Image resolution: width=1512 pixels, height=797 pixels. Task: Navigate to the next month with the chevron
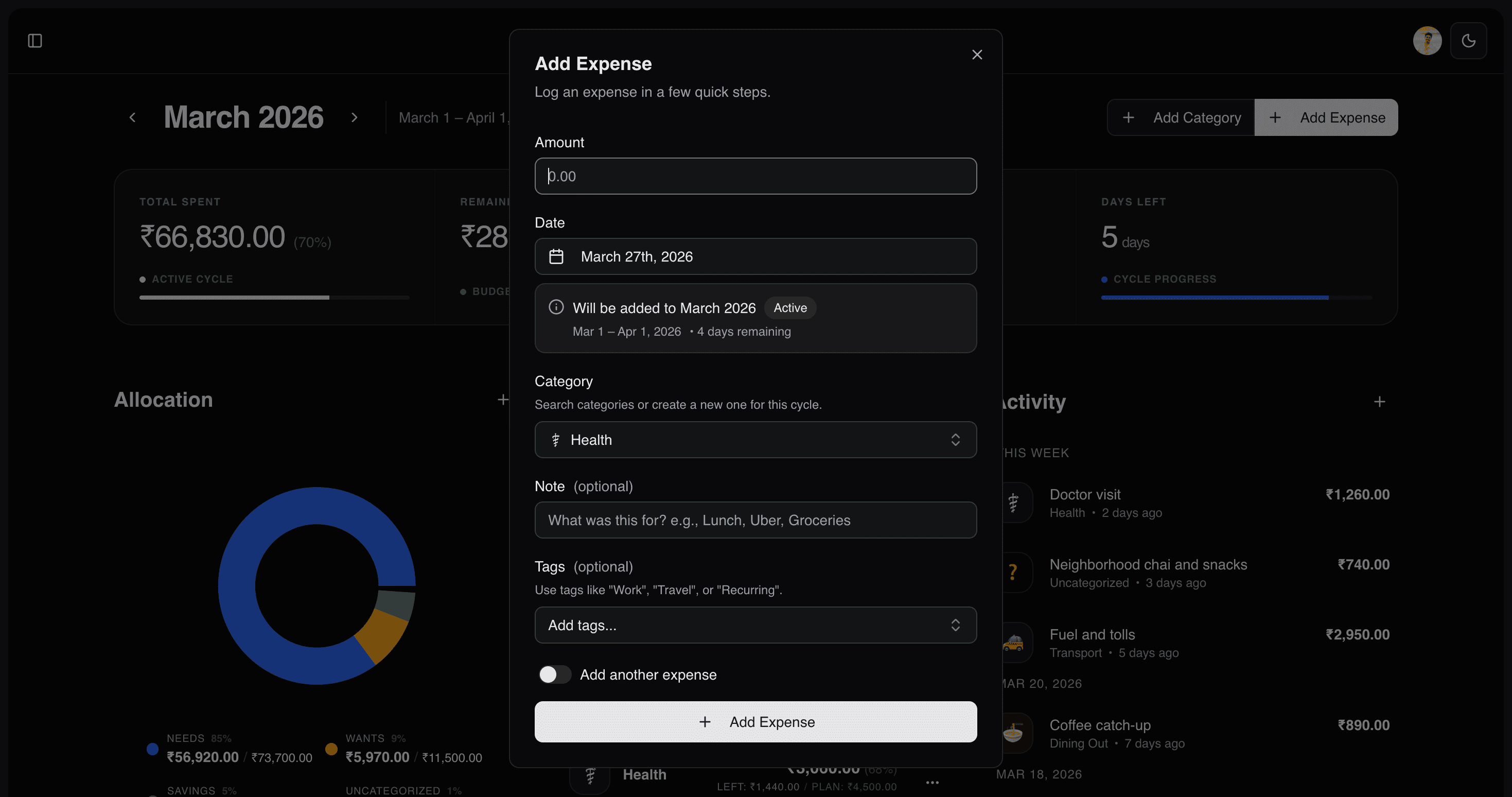tap(355, 117)
